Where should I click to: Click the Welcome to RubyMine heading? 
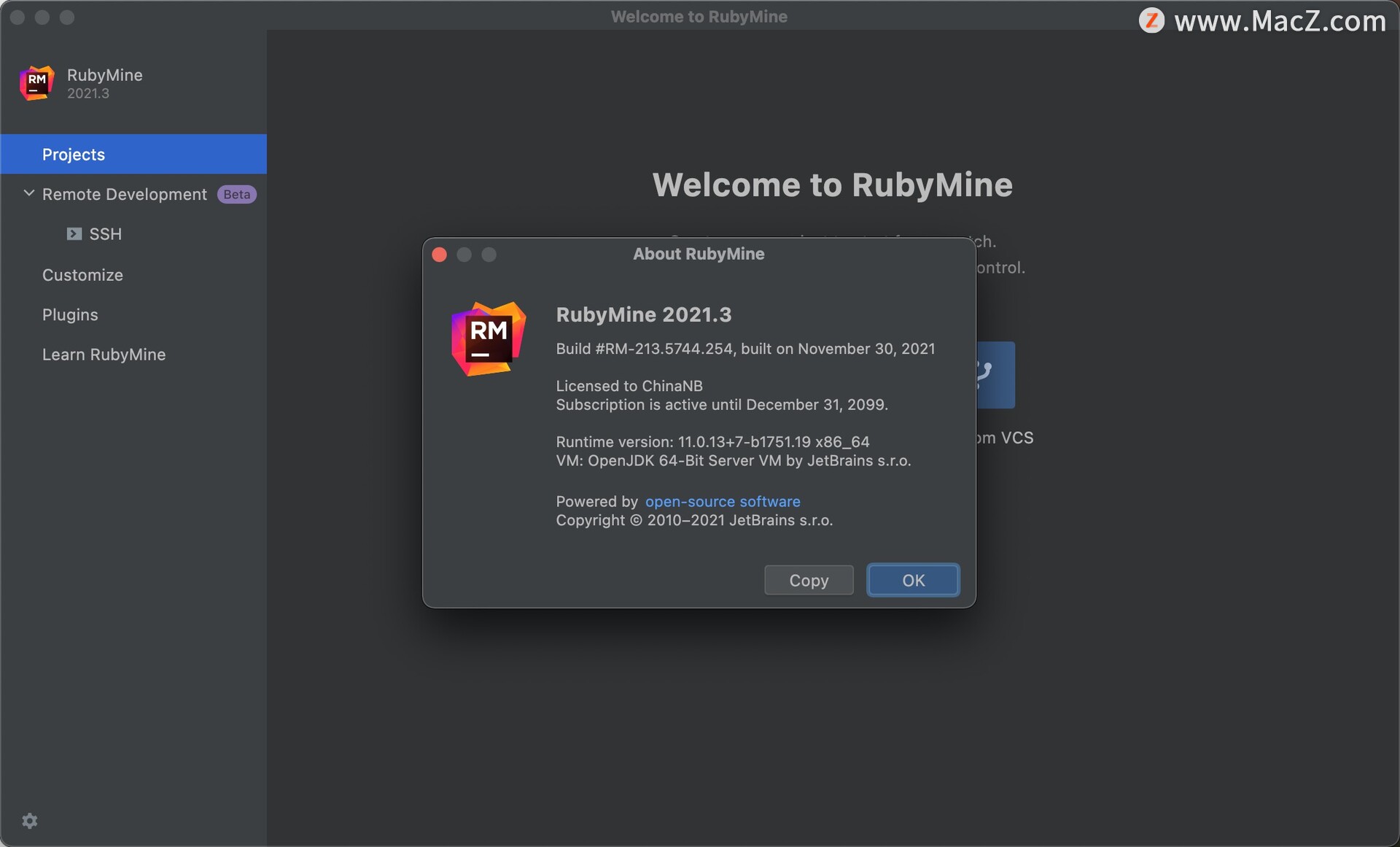click(833, 185)
